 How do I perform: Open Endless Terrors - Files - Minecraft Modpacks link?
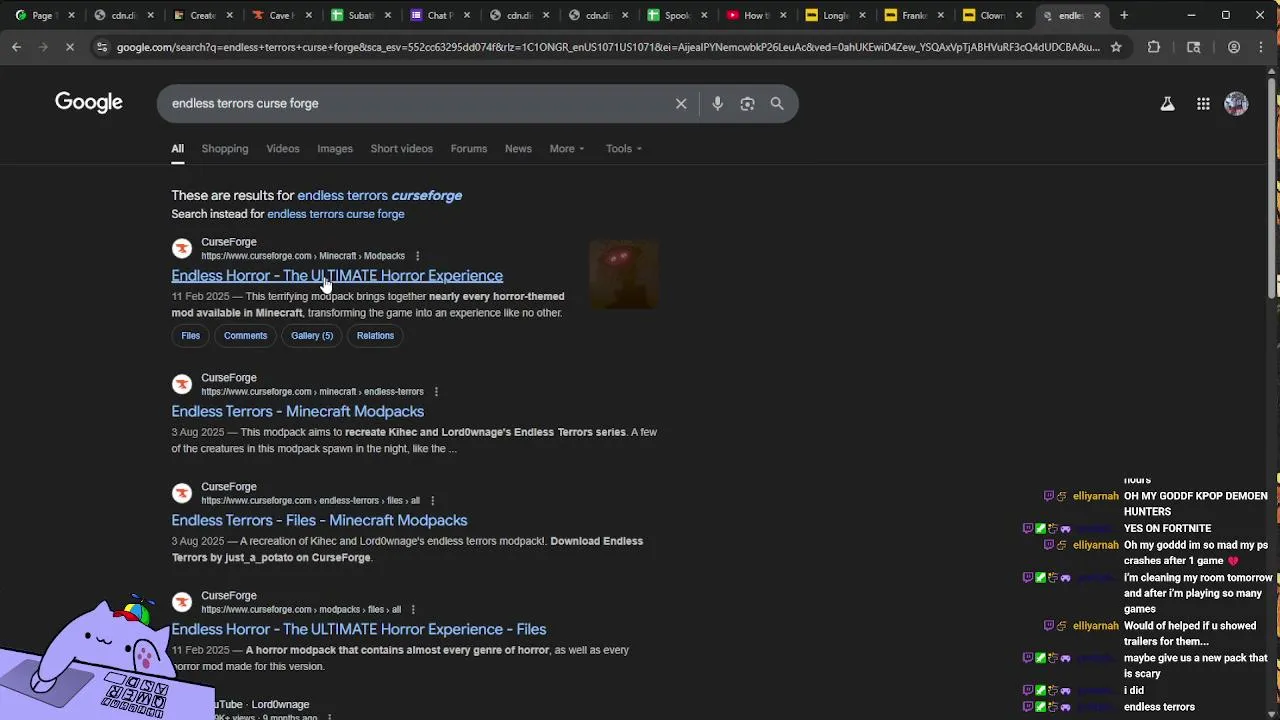(319, 521)
